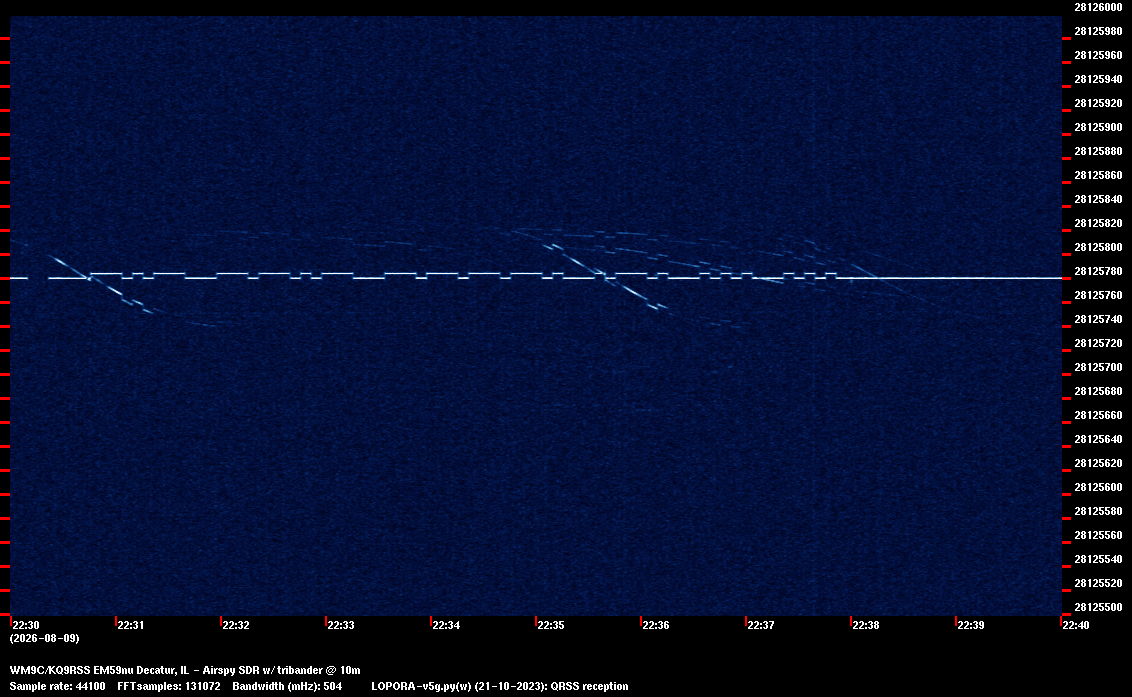
Task: Click the 28125980 frequency label
Action: coord(1098,31)
